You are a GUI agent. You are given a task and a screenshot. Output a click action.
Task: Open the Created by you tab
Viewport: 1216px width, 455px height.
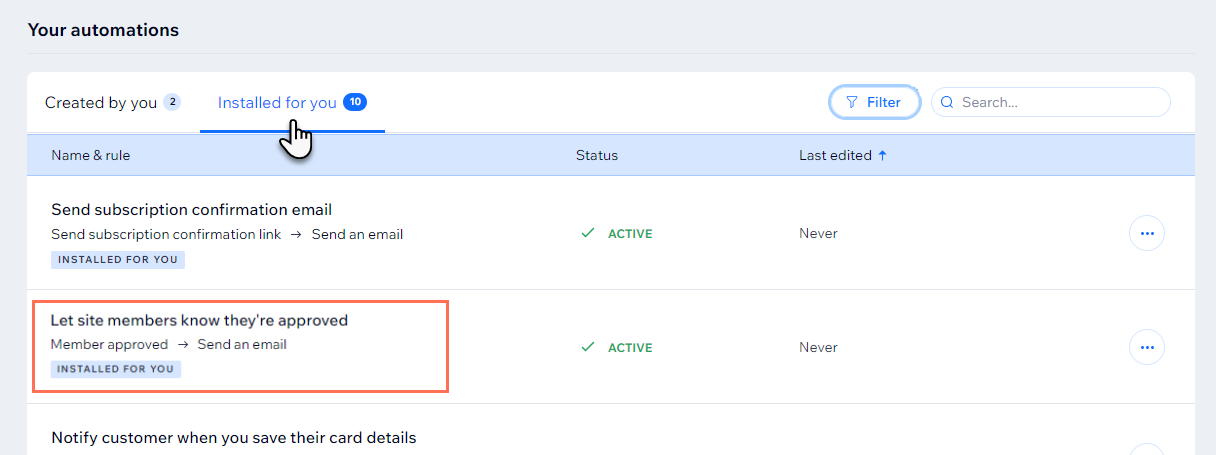[112, 102]
